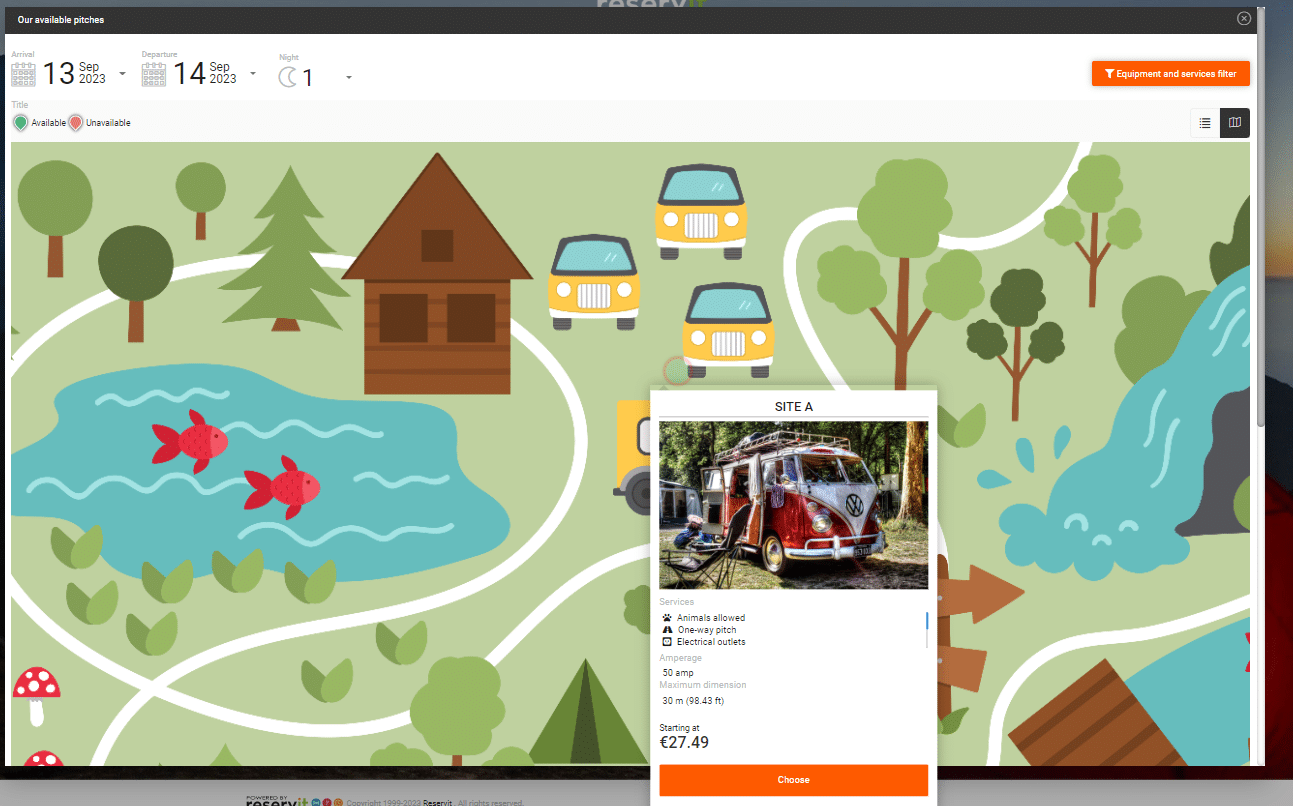
Task: Switch to list view icon
Action: [1205, 123]
